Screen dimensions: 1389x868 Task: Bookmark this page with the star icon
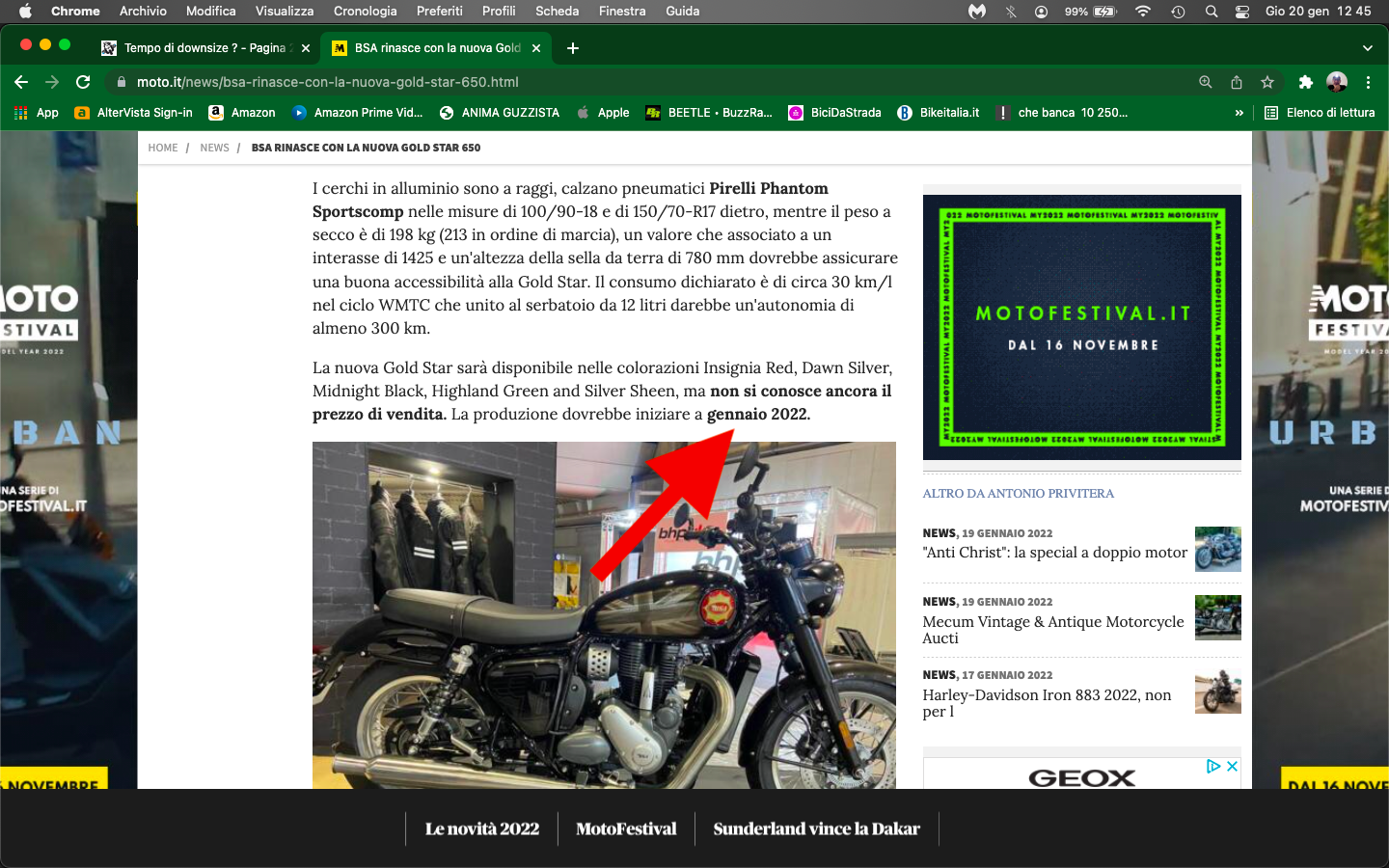coord(1267,82)
